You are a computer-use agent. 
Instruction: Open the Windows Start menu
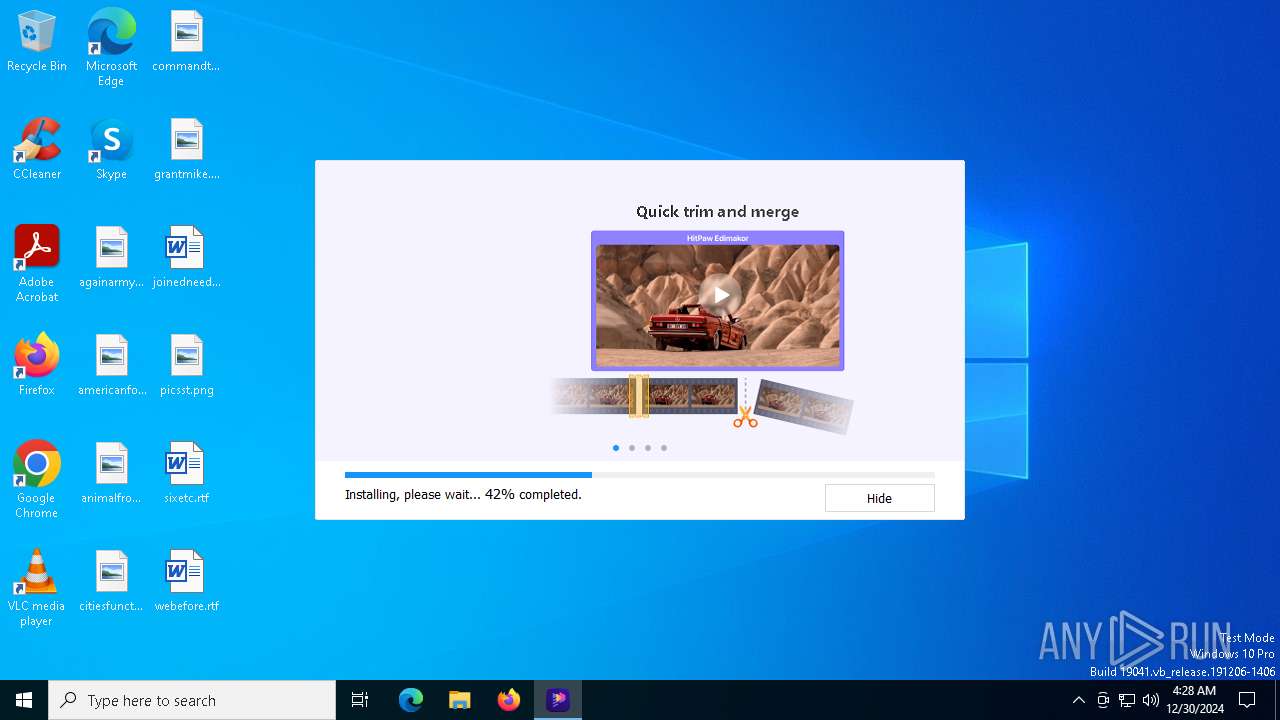point(24,700)
